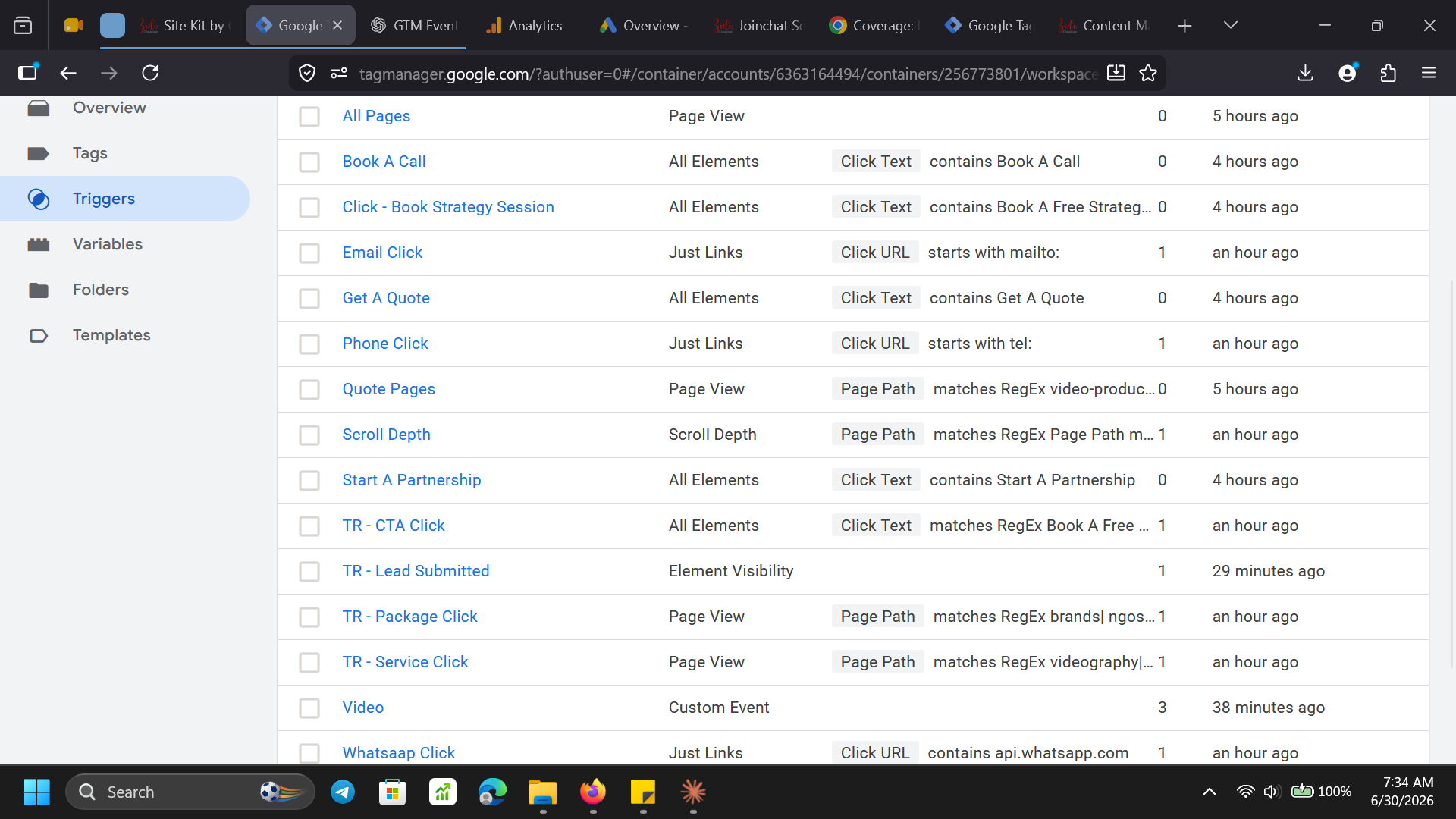
Task: Open the Windows Start menu
Action: coord(36,792)
